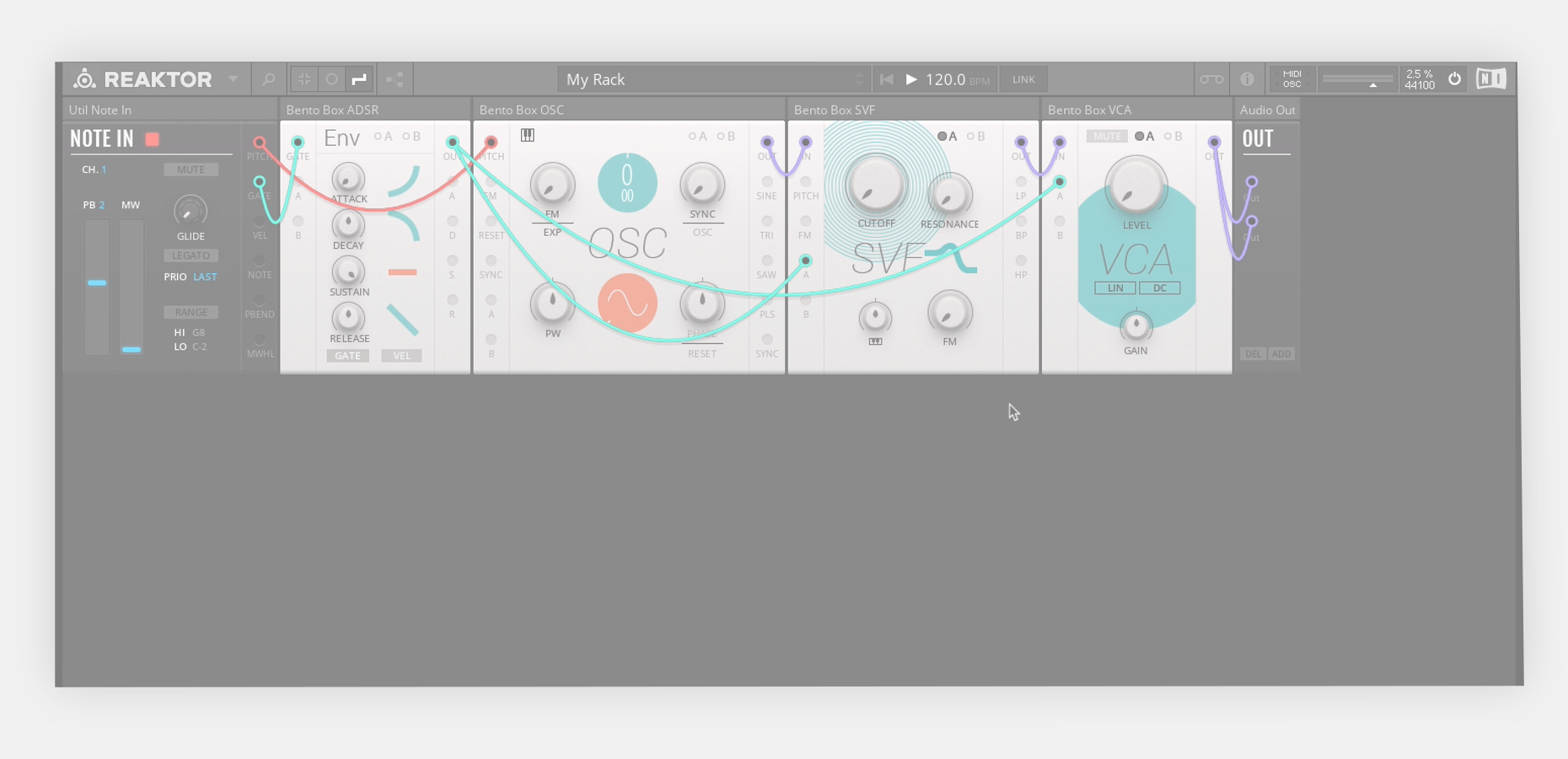
Task: Click the RANGE button in Note In
Action: pyautogui.click(x=191, y=312)
